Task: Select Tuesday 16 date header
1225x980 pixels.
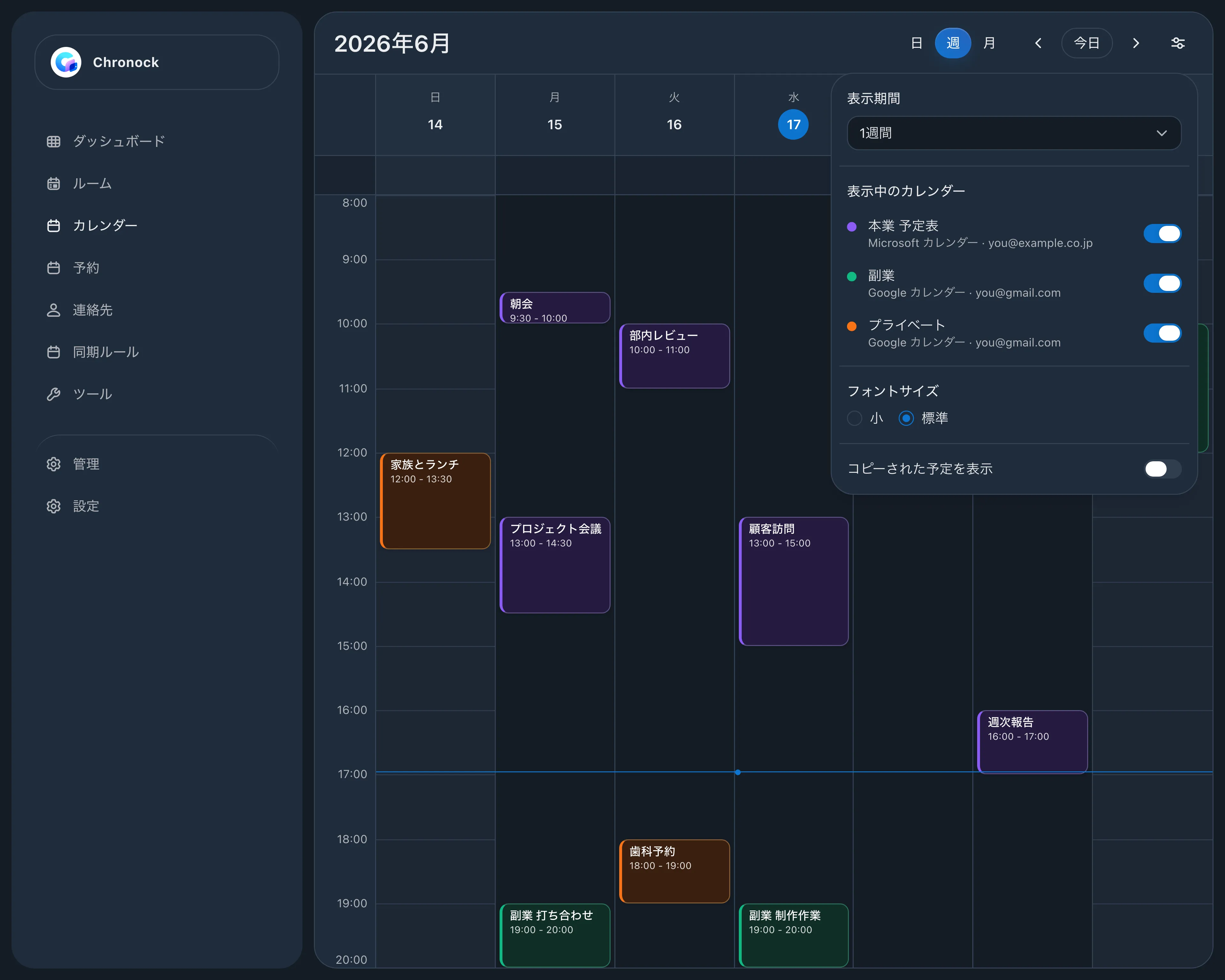Action: (674, 124)
